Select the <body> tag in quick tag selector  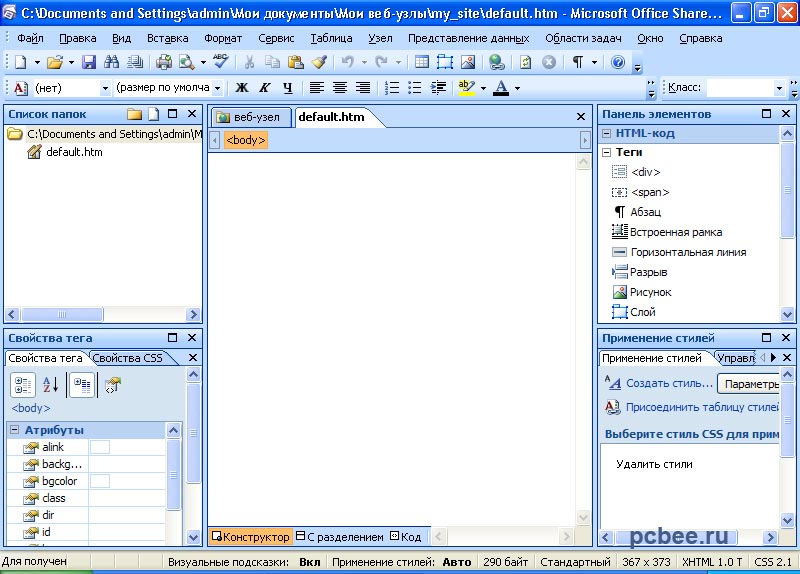point(246,140)
